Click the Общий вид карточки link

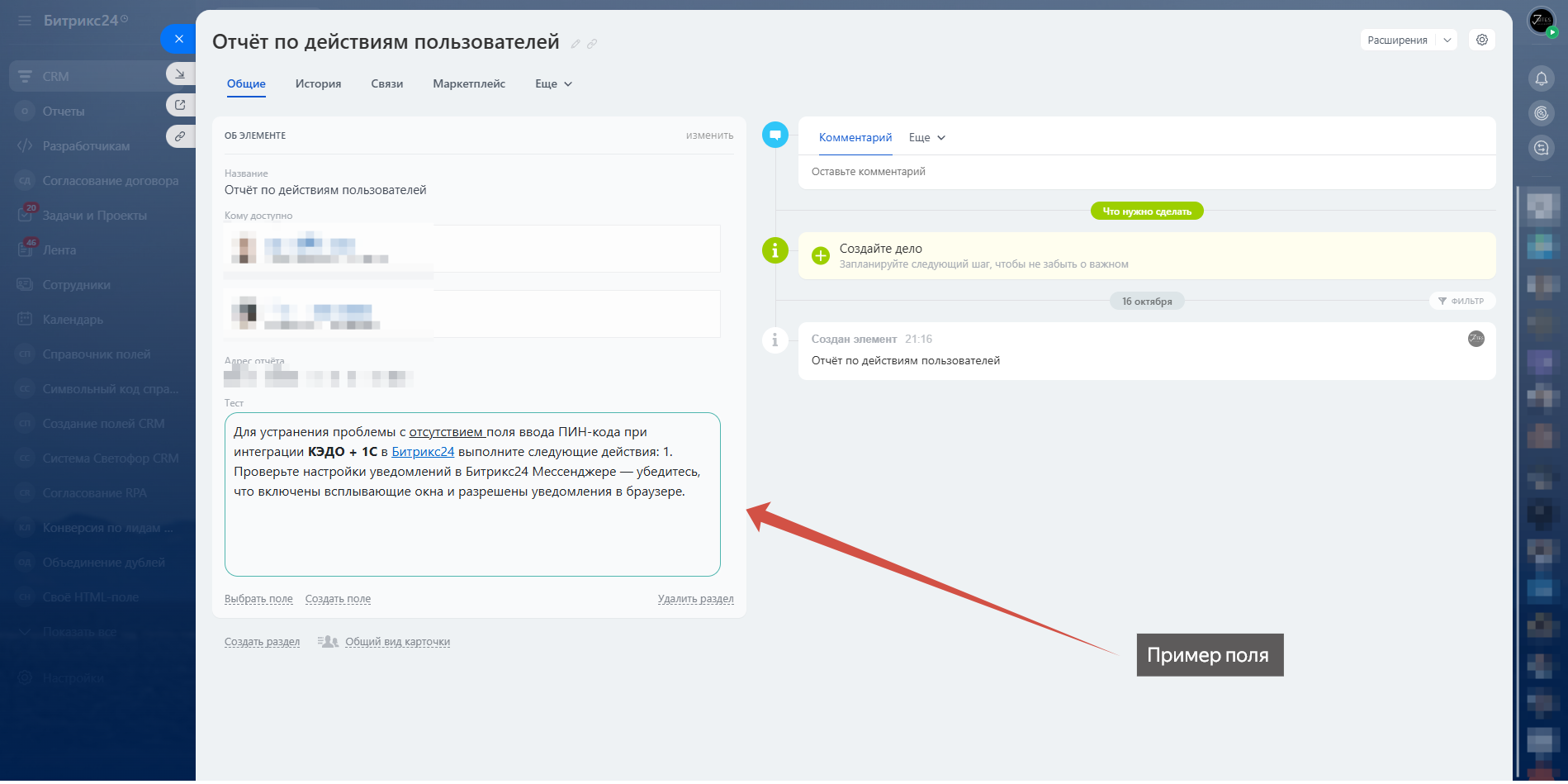[397, 642]
